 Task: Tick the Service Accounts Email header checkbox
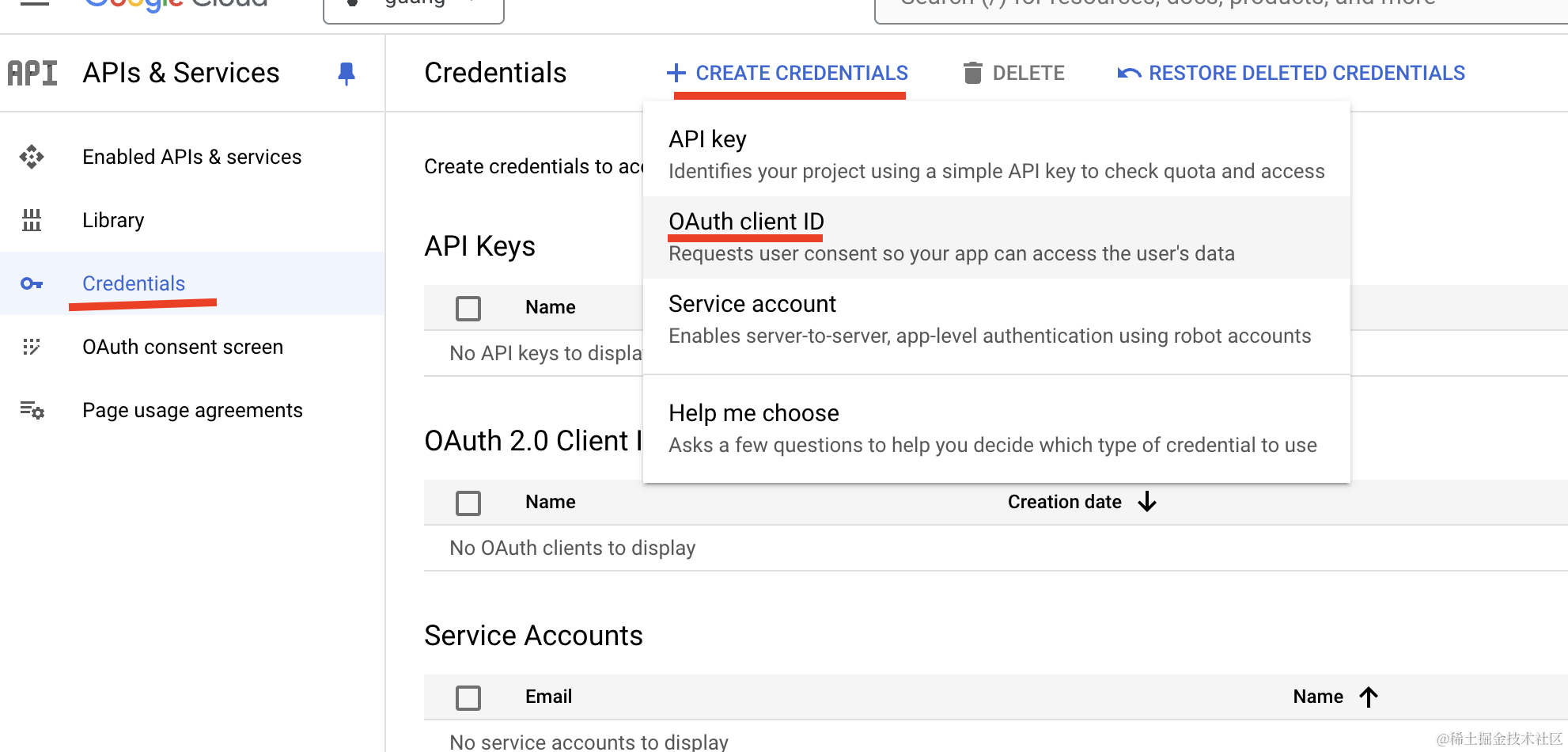[468, 697]
